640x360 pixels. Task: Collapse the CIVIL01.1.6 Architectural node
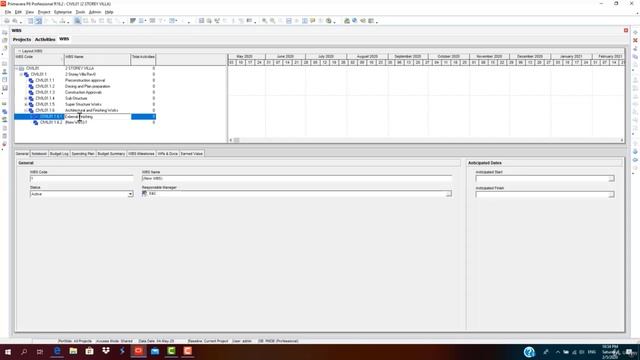[26, 111]
